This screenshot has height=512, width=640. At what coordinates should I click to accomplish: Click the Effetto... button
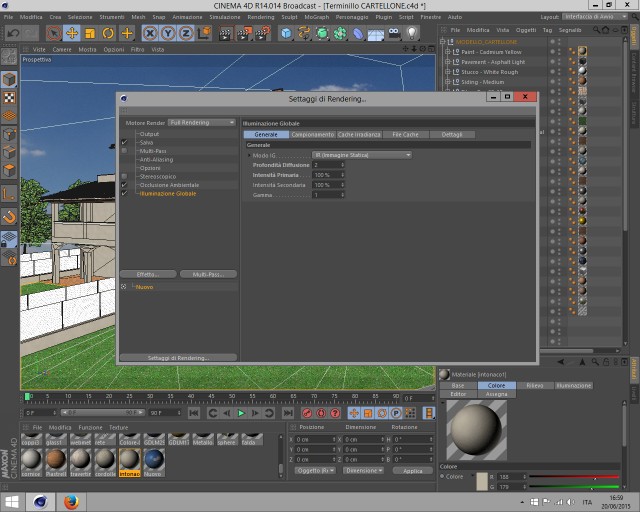tap(148, 274)
